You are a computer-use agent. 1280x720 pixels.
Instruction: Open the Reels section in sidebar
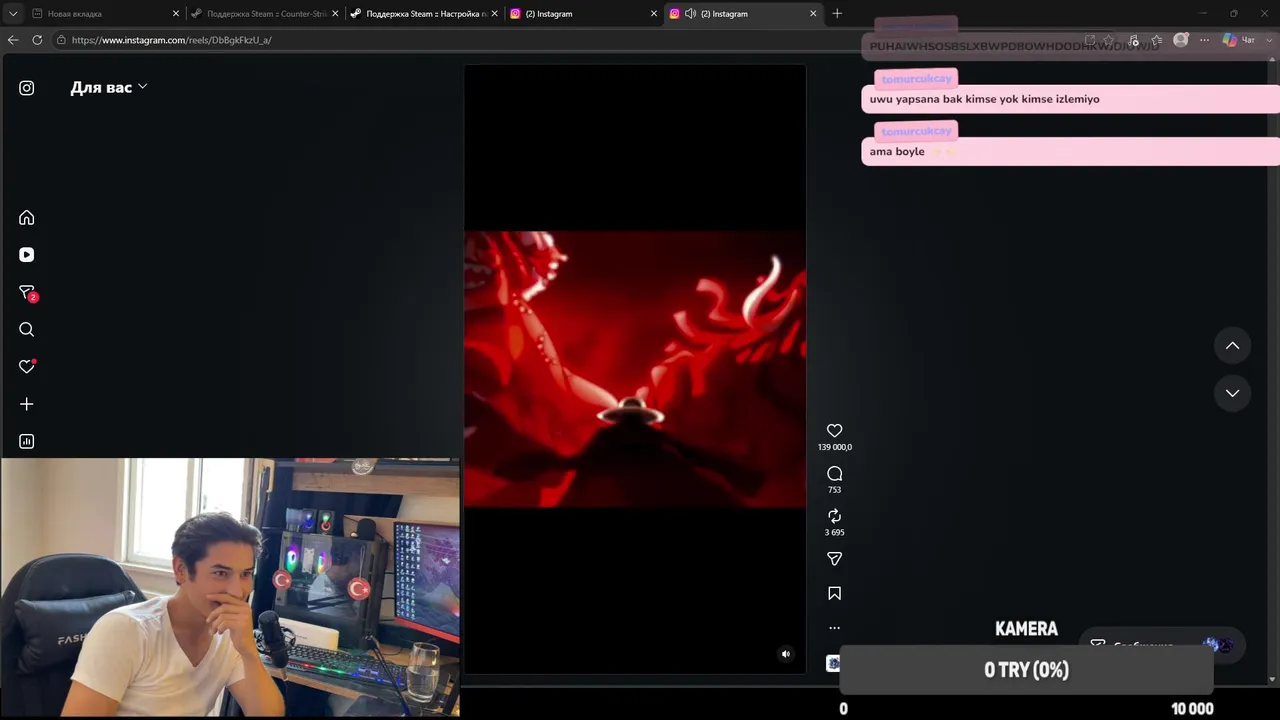click(27, 255)
